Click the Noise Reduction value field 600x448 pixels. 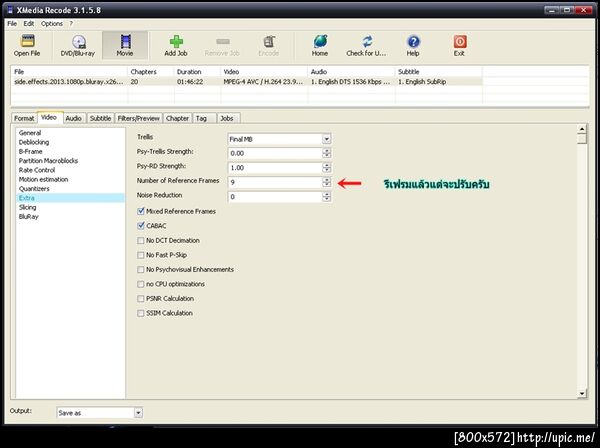pos(275,197)
